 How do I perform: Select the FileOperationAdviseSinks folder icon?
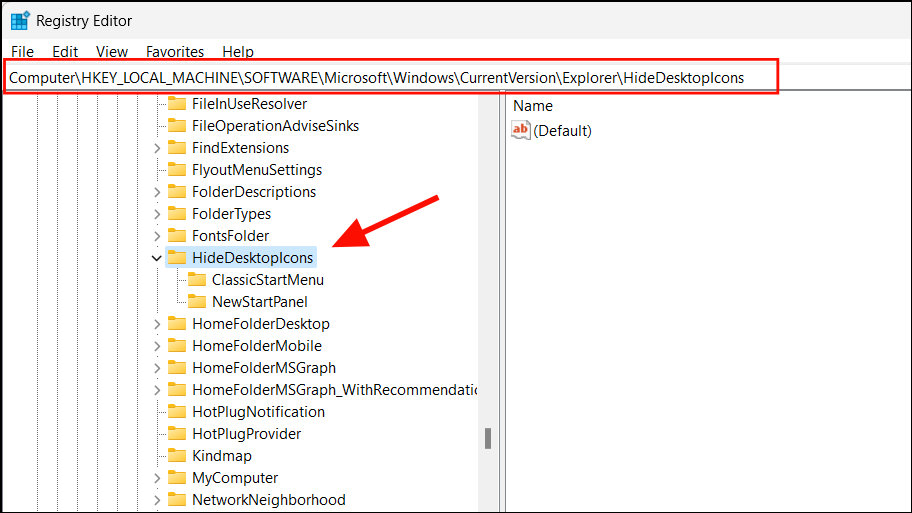tap(177, 126)
